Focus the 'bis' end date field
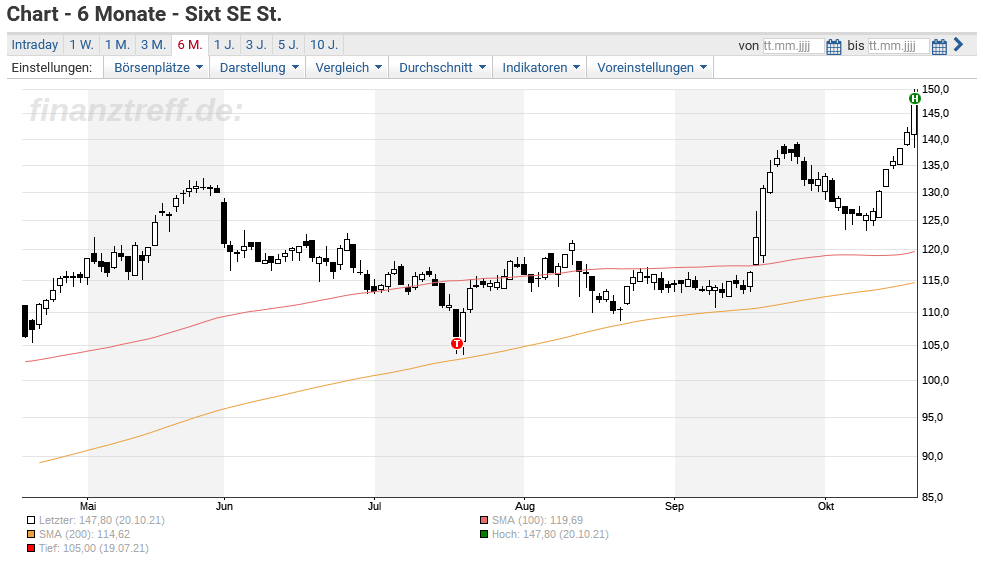This screenshot has height=564, width=983. [898, 46]
